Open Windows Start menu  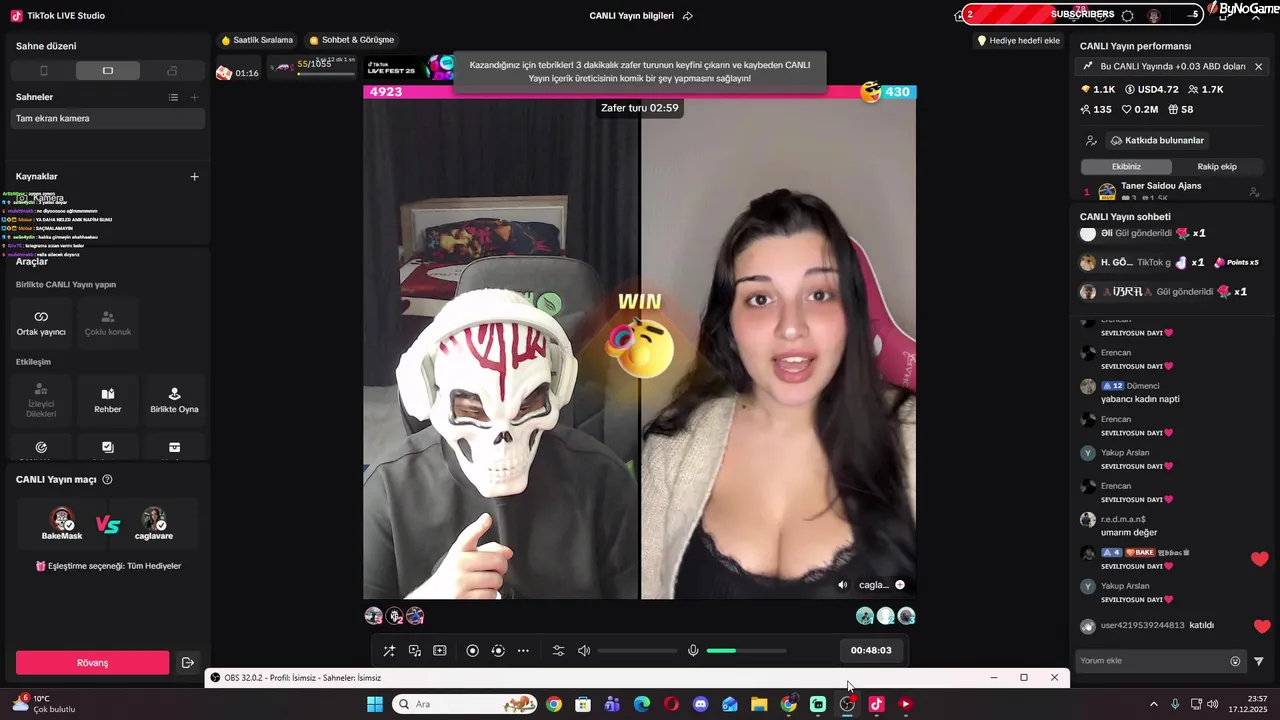click(375, 704)
